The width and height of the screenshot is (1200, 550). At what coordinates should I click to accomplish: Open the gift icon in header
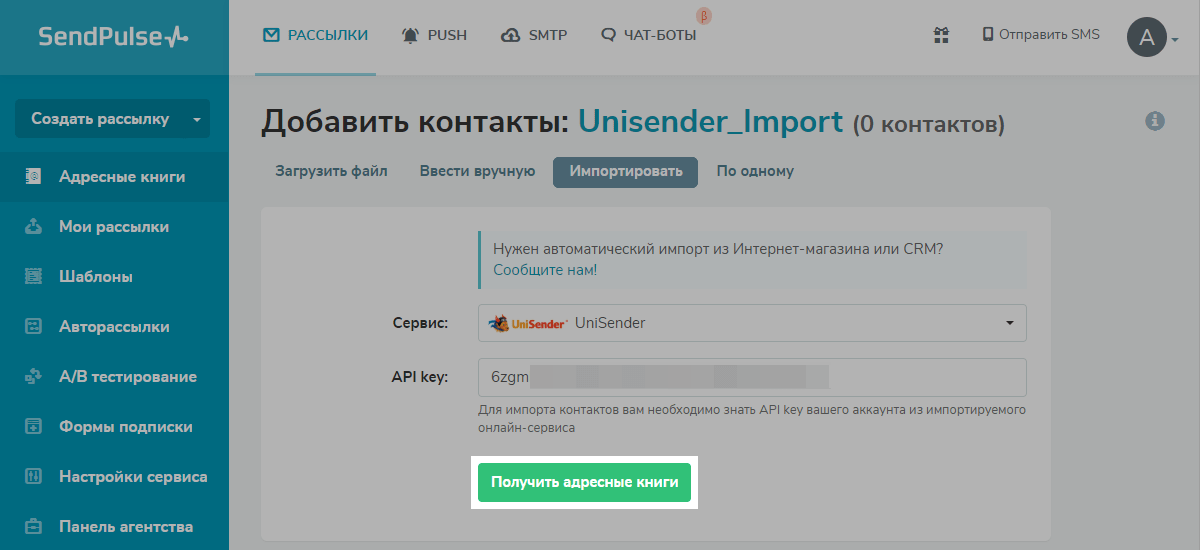941,35
